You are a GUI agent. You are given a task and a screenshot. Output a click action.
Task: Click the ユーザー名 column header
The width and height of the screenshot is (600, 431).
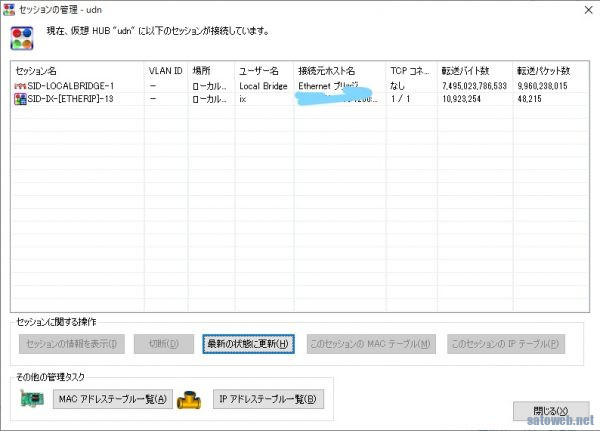tap(263, 72)
